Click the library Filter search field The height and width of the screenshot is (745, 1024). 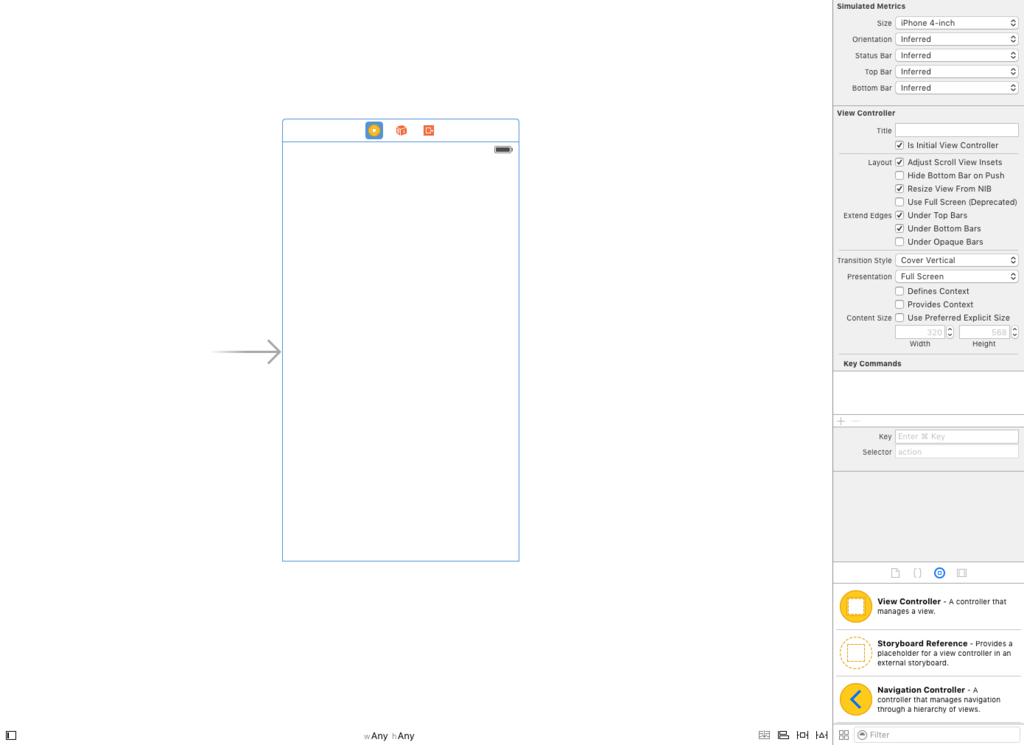(x=937, y=735)
